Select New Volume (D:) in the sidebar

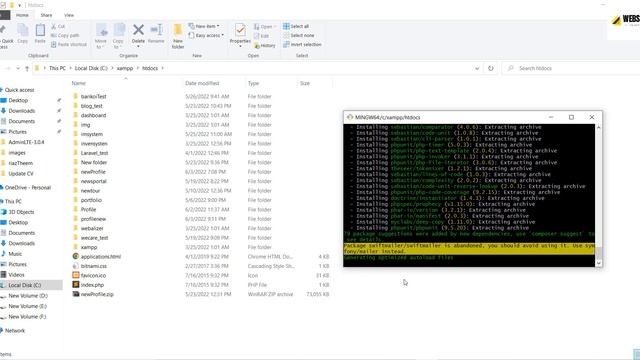pos(28,296)
